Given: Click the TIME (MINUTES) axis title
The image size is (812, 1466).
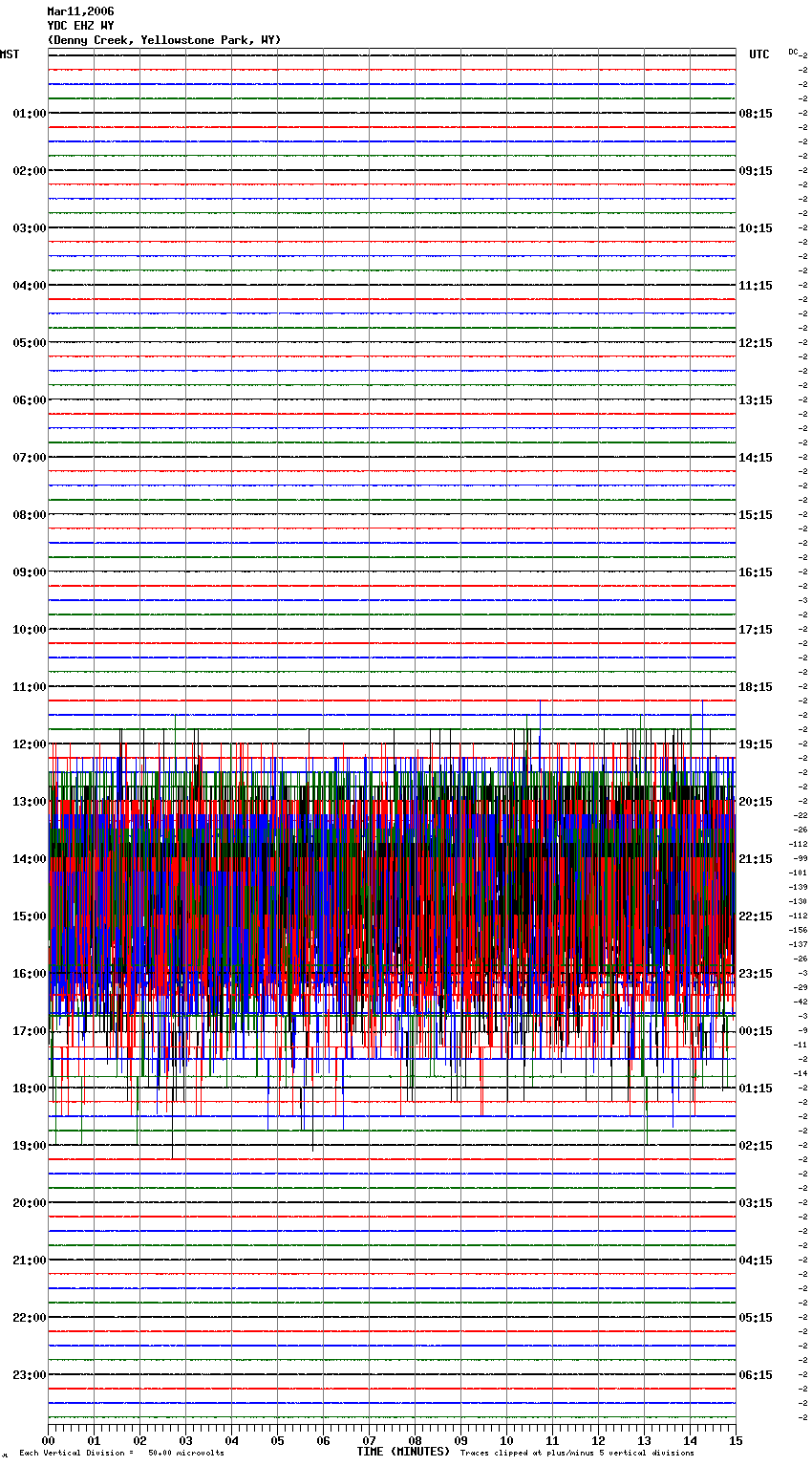Looking at the screenshot, I should (403, 1452).
